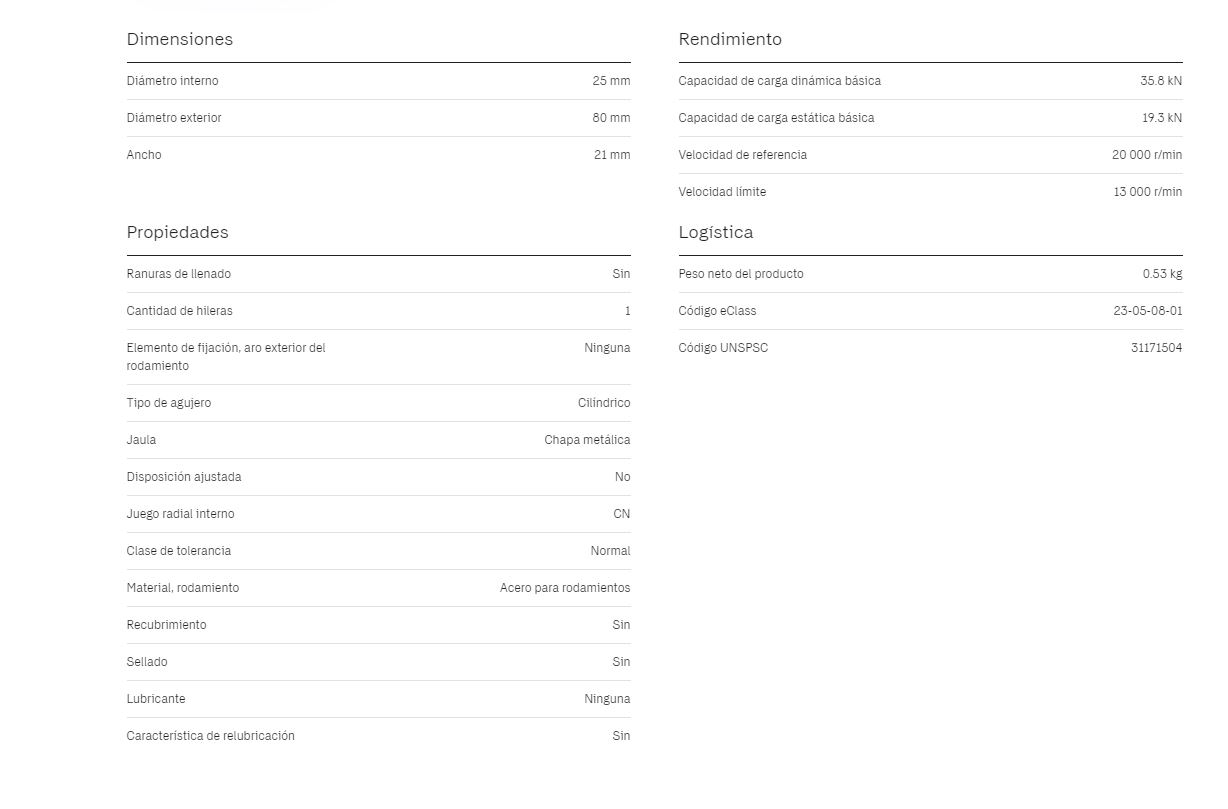Viewport: 1228px width, 809px height.
Task: Click the Clase de tolerancia label
Action: point(179,551)
